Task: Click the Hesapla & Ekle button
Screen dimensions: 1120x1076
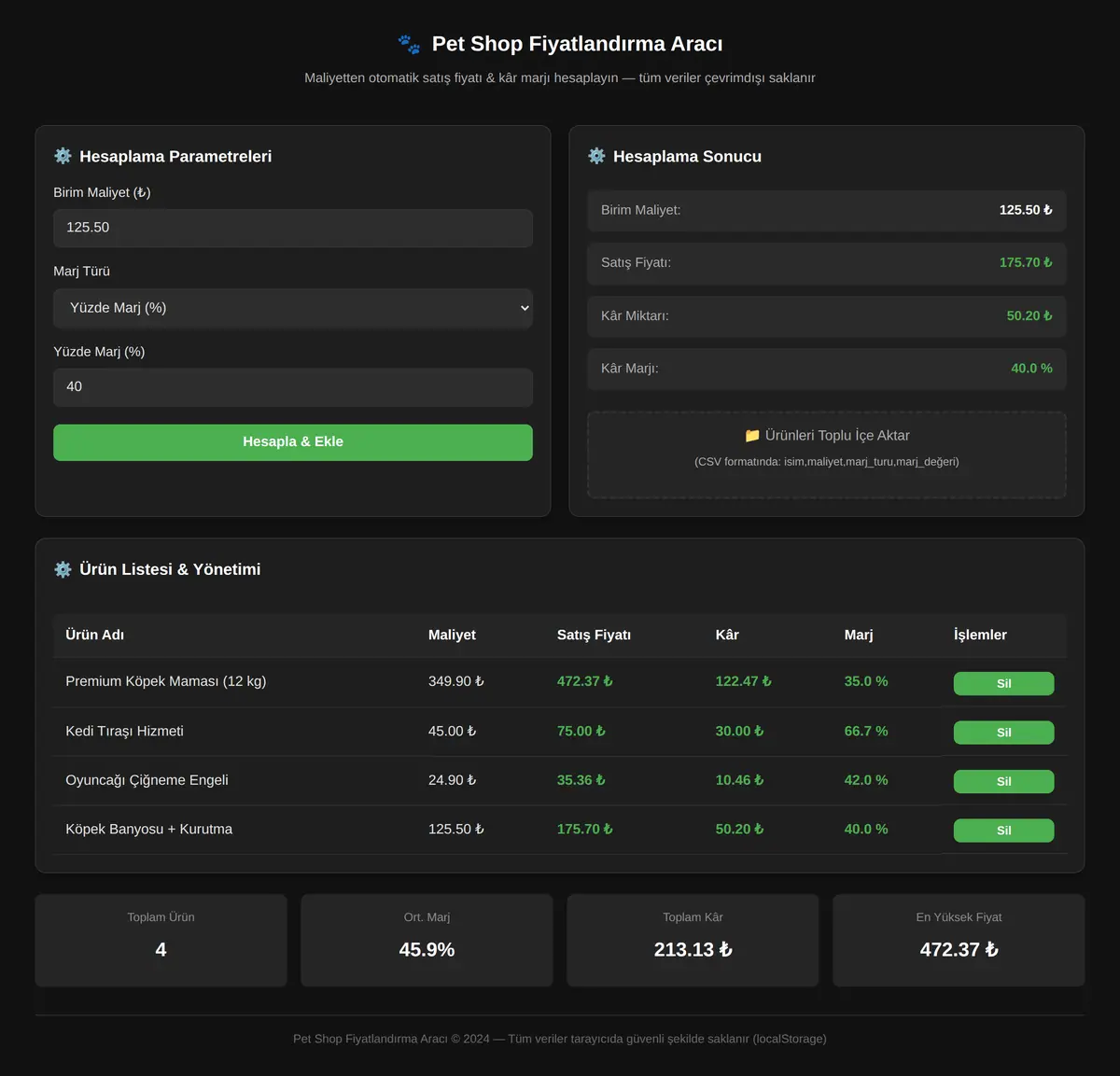Action: pyautogui.click(x=293, y=442)
